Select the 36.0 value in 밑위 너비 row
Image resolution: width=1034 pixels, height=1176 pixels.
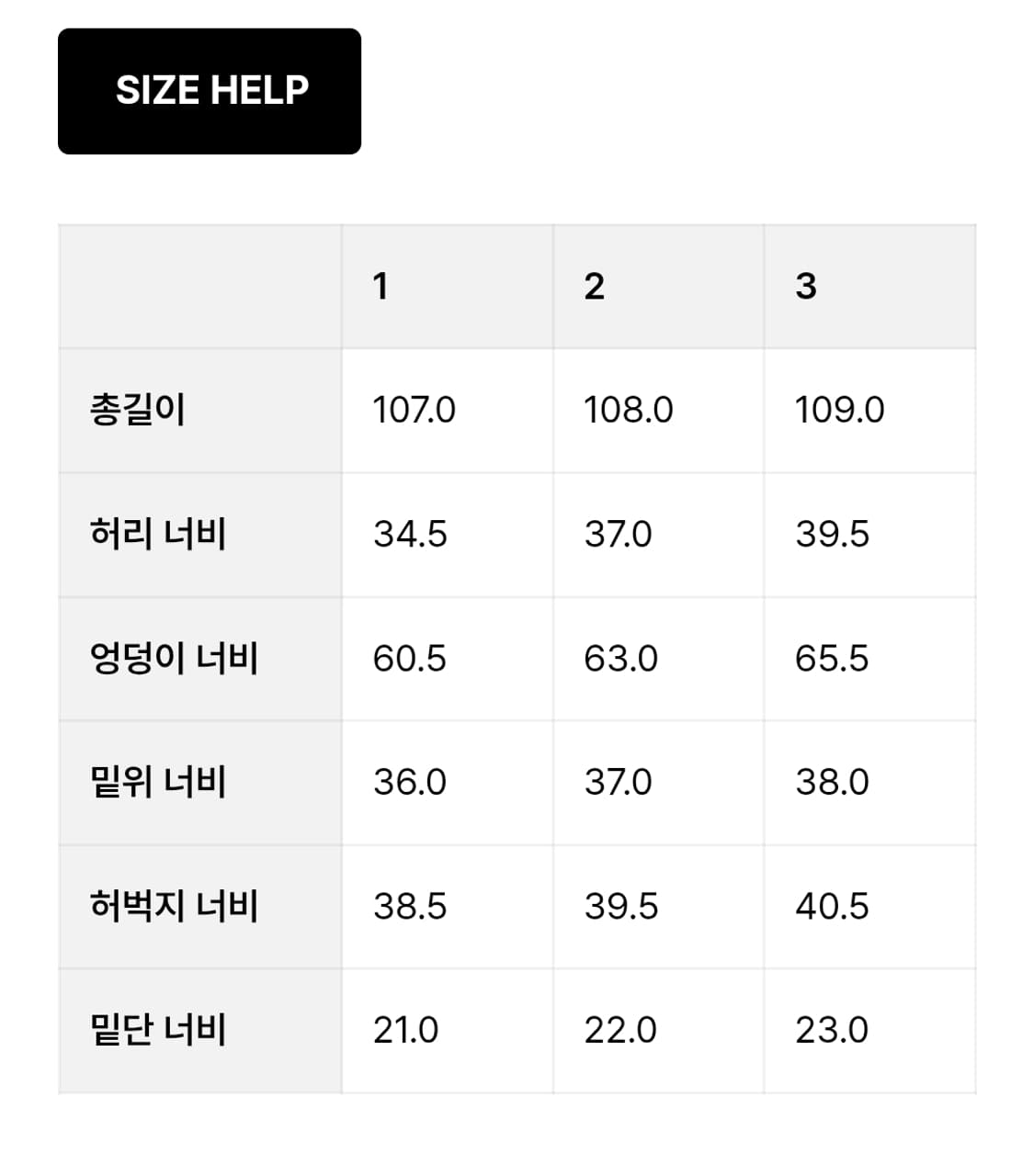pos(410,782)
